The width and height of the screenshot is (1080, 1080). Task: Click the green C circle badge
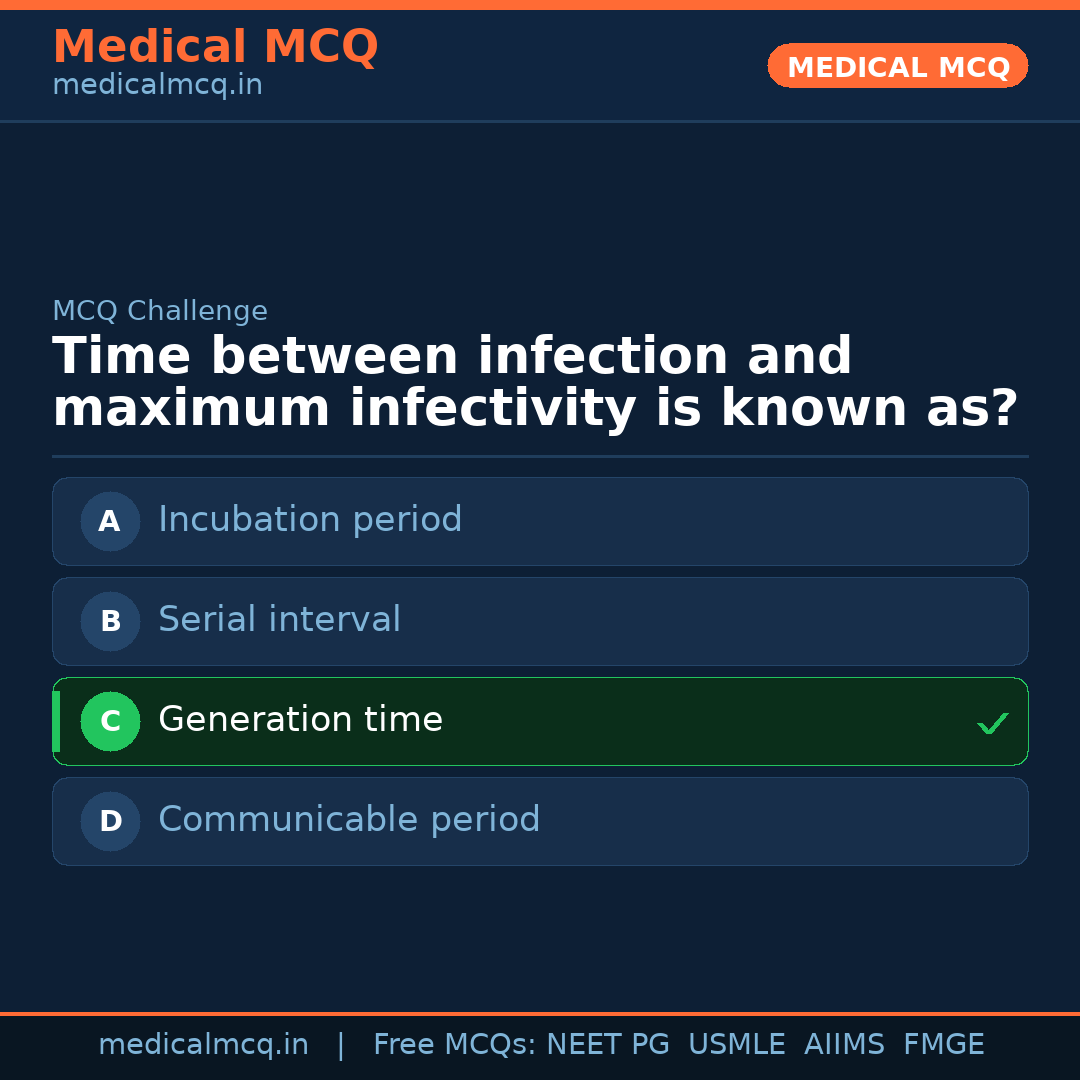click(110, 721)
